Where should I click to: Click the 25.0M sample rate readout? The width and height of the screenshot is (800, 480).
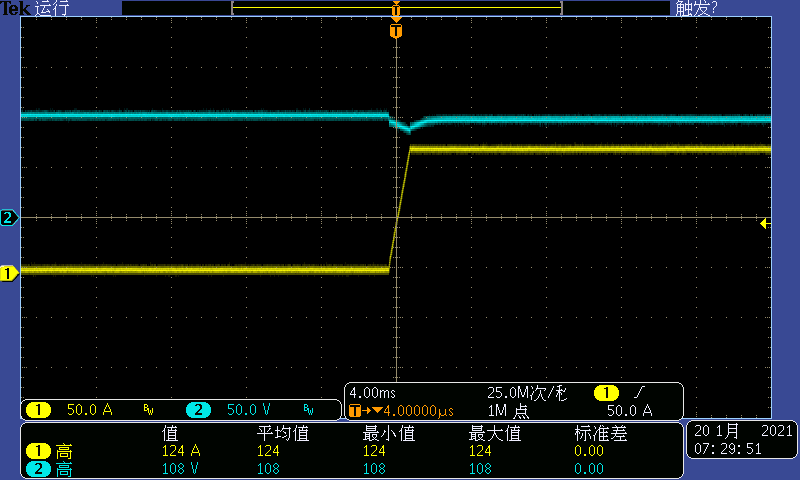click(x=527, y=394)
